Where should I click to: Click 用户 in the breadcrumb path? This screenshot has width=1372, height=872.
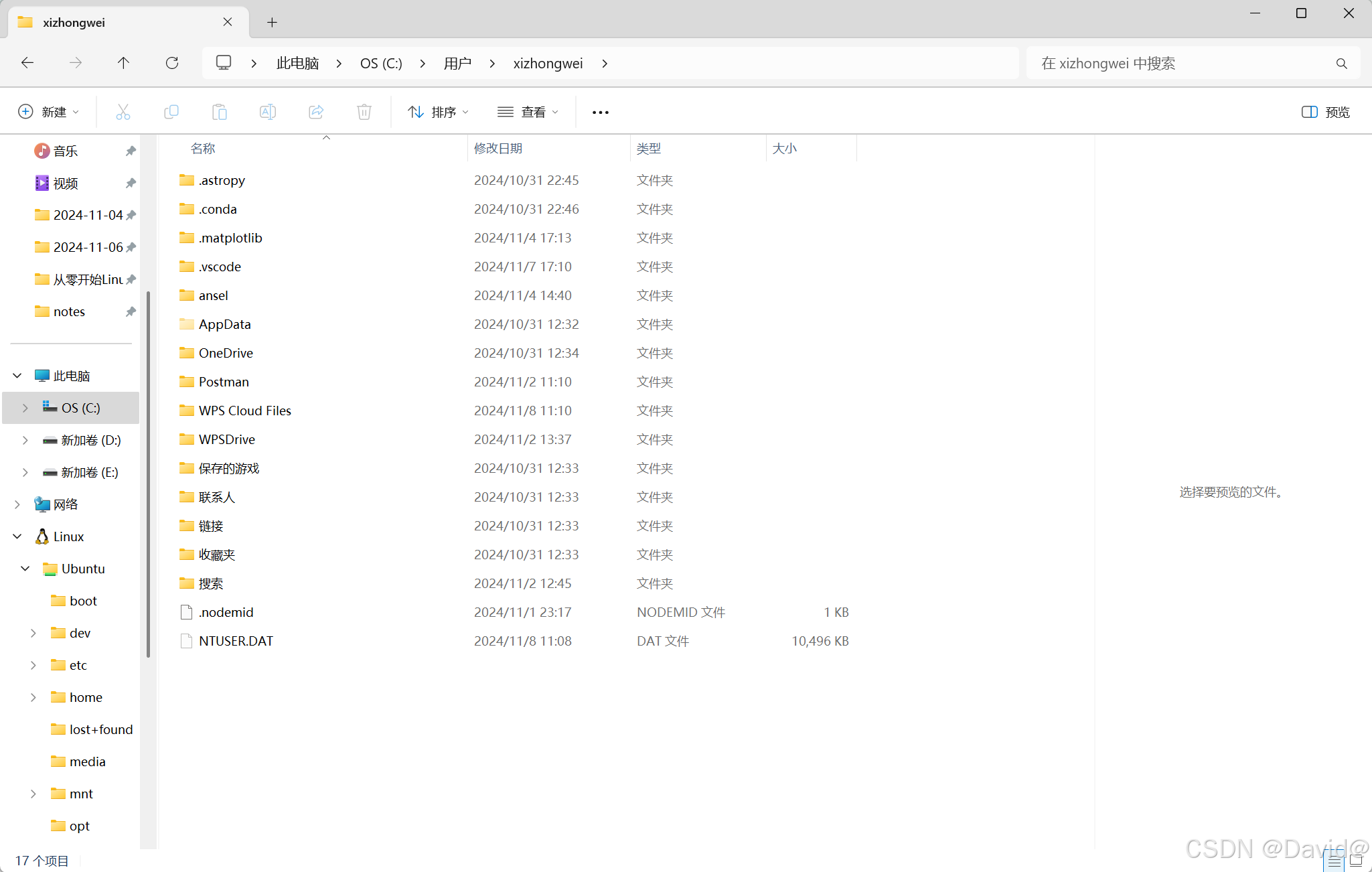[457, 63]
